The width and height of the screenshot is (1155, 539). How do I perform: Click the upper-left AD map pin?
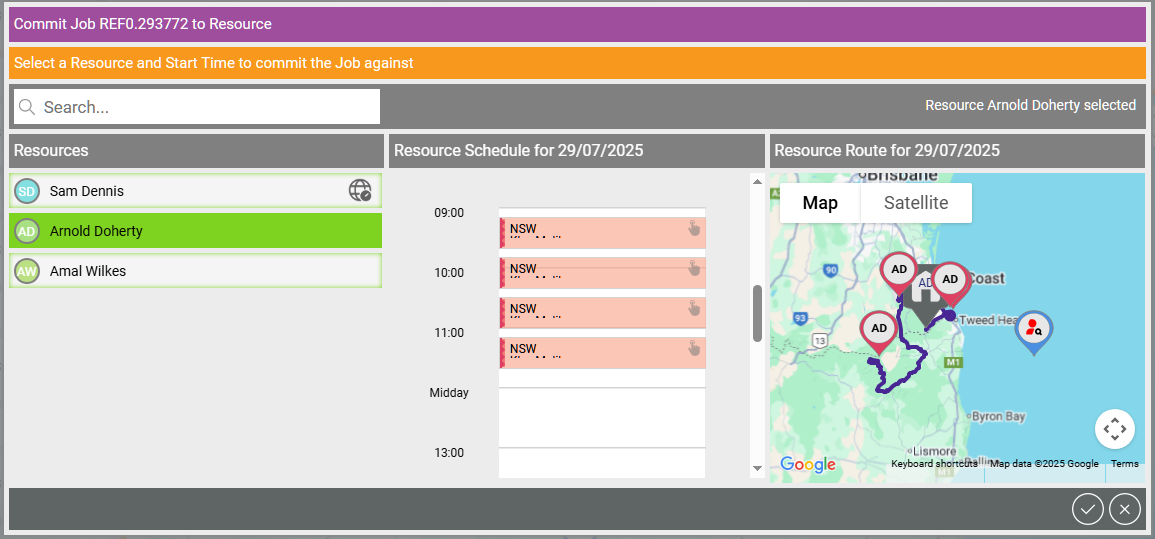(899, 272)
